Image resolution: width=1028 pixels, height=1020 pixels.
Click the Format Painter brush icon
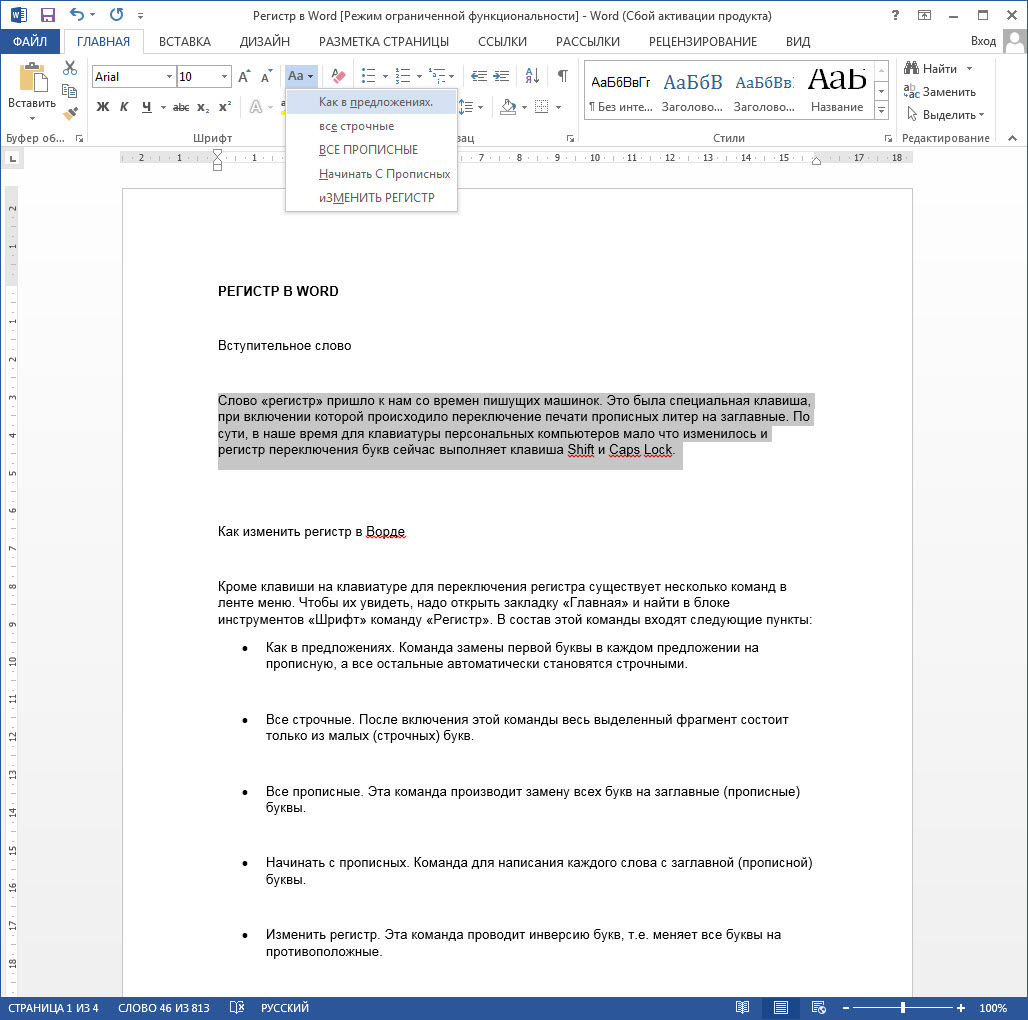pyautogui.click(x=70, y=113)
